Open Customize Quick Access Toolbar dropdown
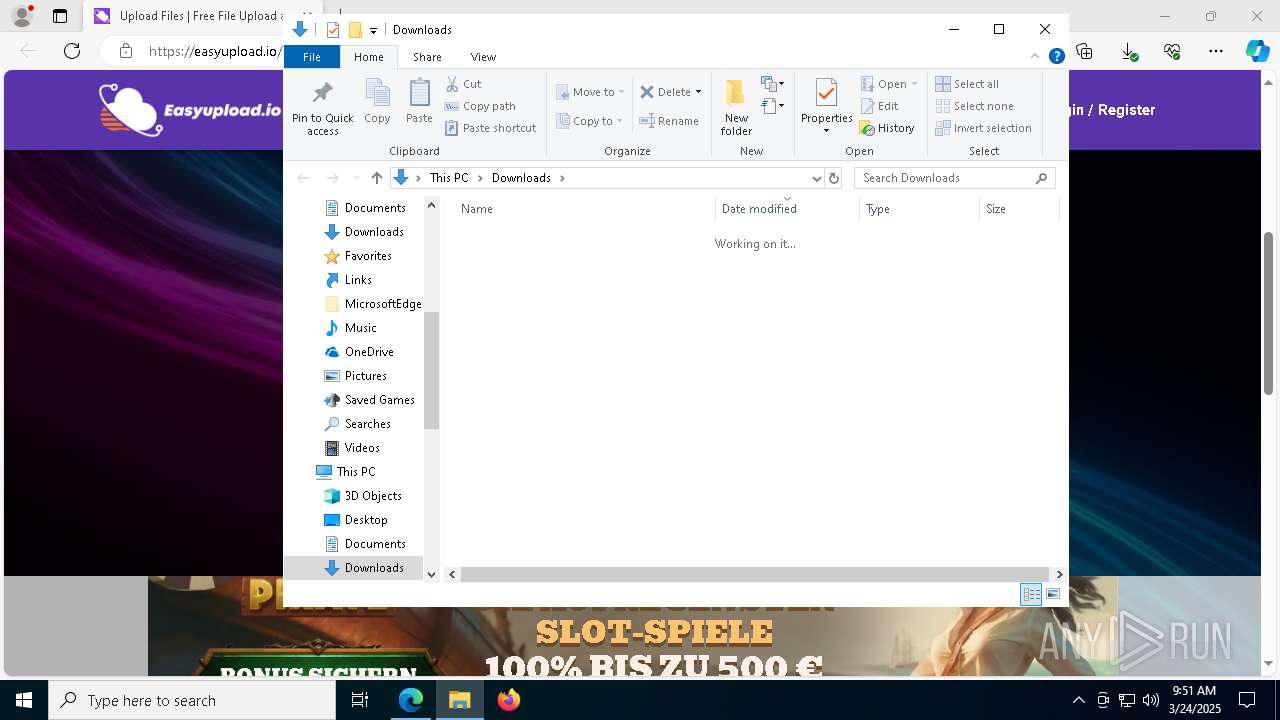Viewport: 1280px width, 720px height. (x=373, y=30)
